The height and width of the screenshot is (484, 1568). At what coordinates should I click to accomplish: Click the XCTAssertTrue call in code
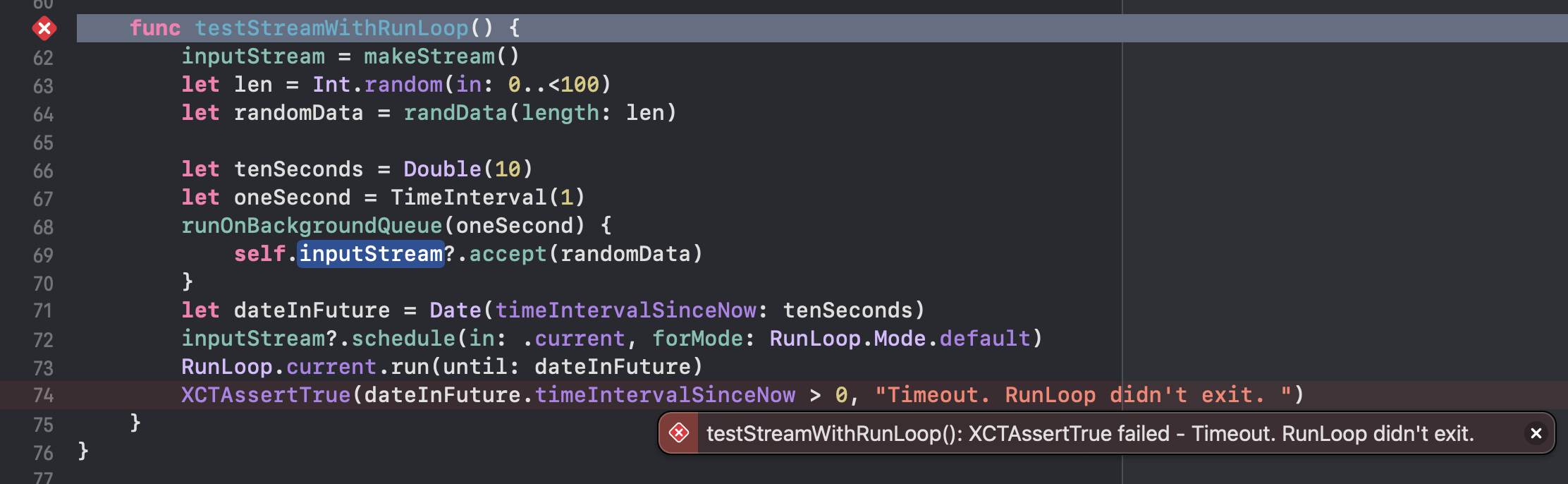coord(266,395)
